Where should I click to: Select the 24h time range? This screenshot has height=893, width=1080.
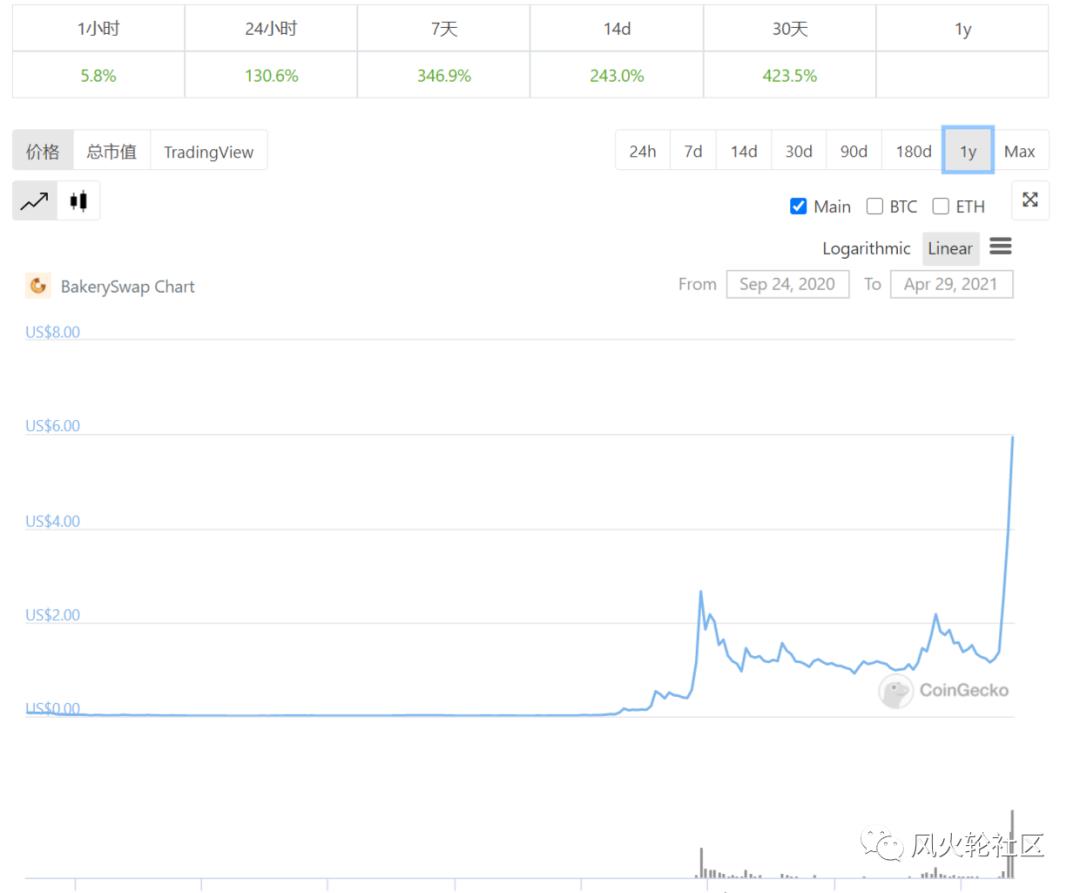click(x=642, y=151)
